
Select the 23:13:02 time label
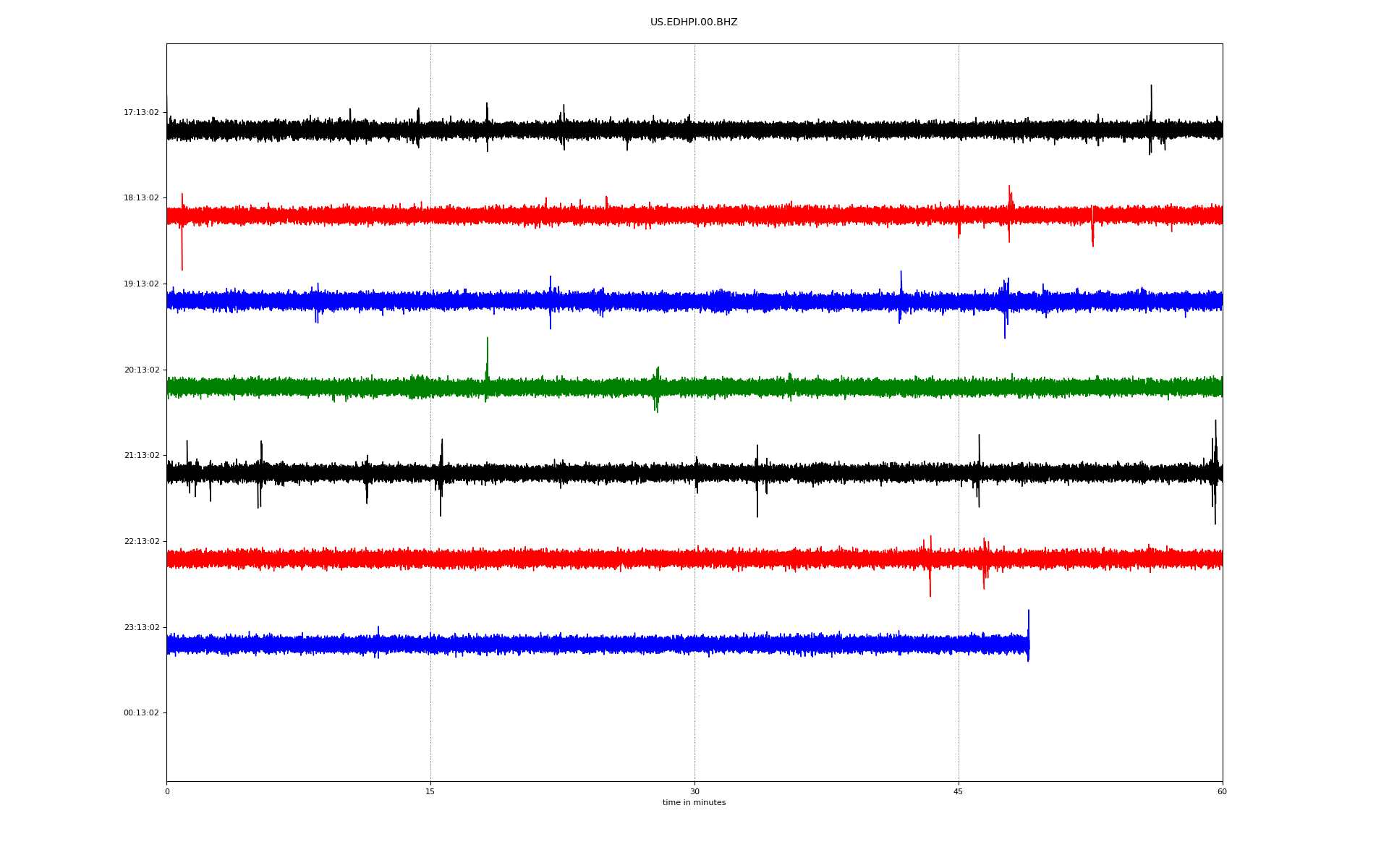click(141, 627)
